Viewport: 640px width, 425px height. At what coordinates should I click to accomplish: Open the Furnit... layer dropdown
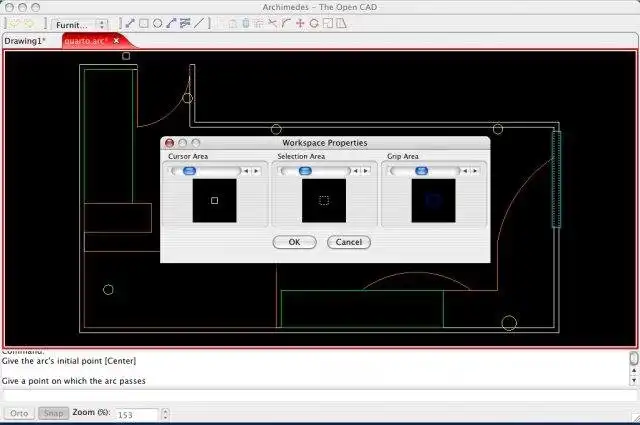click(80, 23)
